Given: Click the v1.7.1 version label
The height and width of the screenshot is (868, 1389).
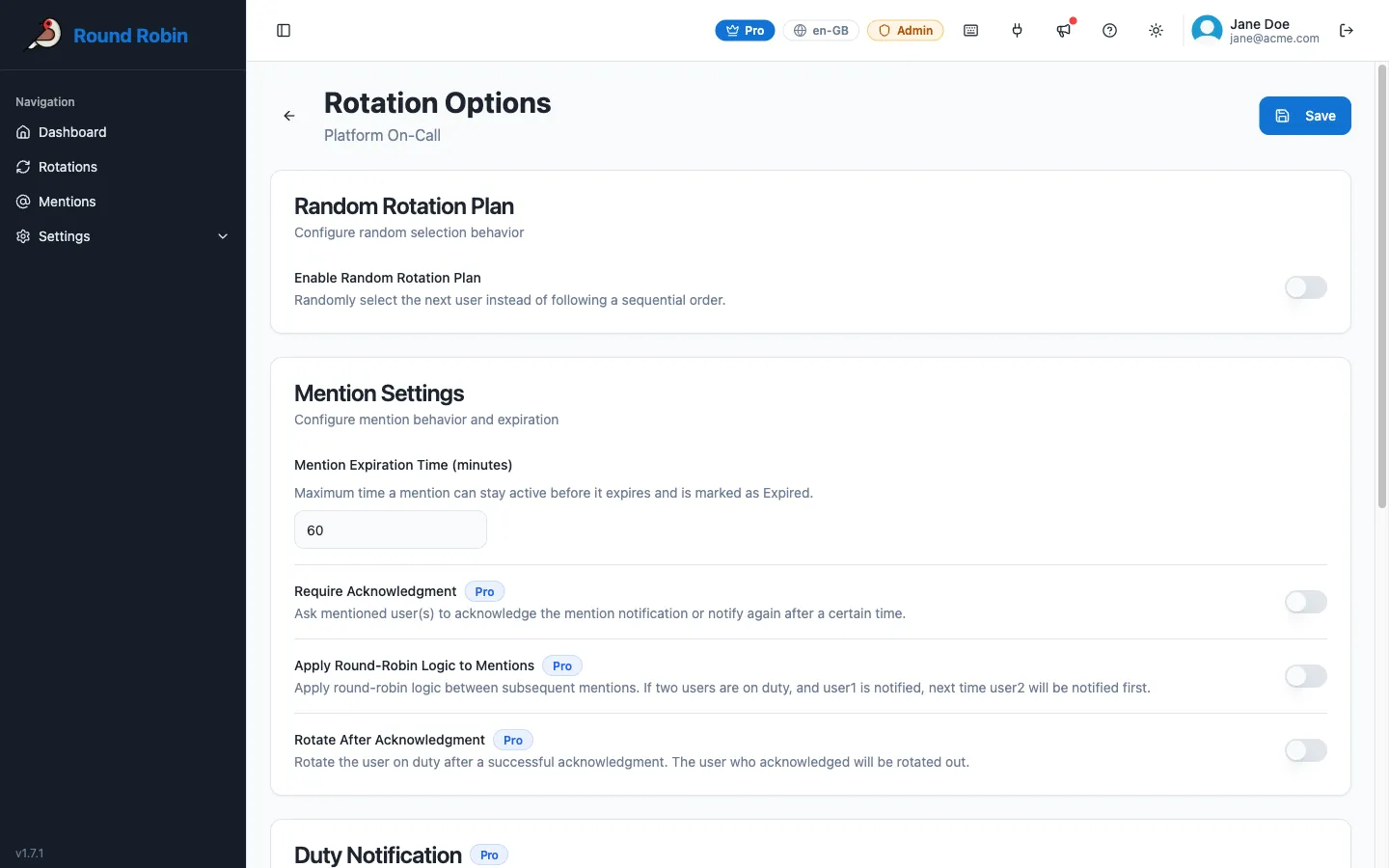Looking at the screenshot, I should (30, 854).
